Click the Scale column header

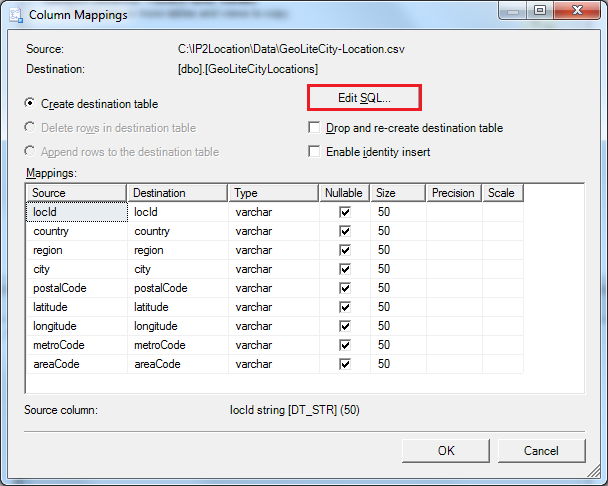[503, 193]
